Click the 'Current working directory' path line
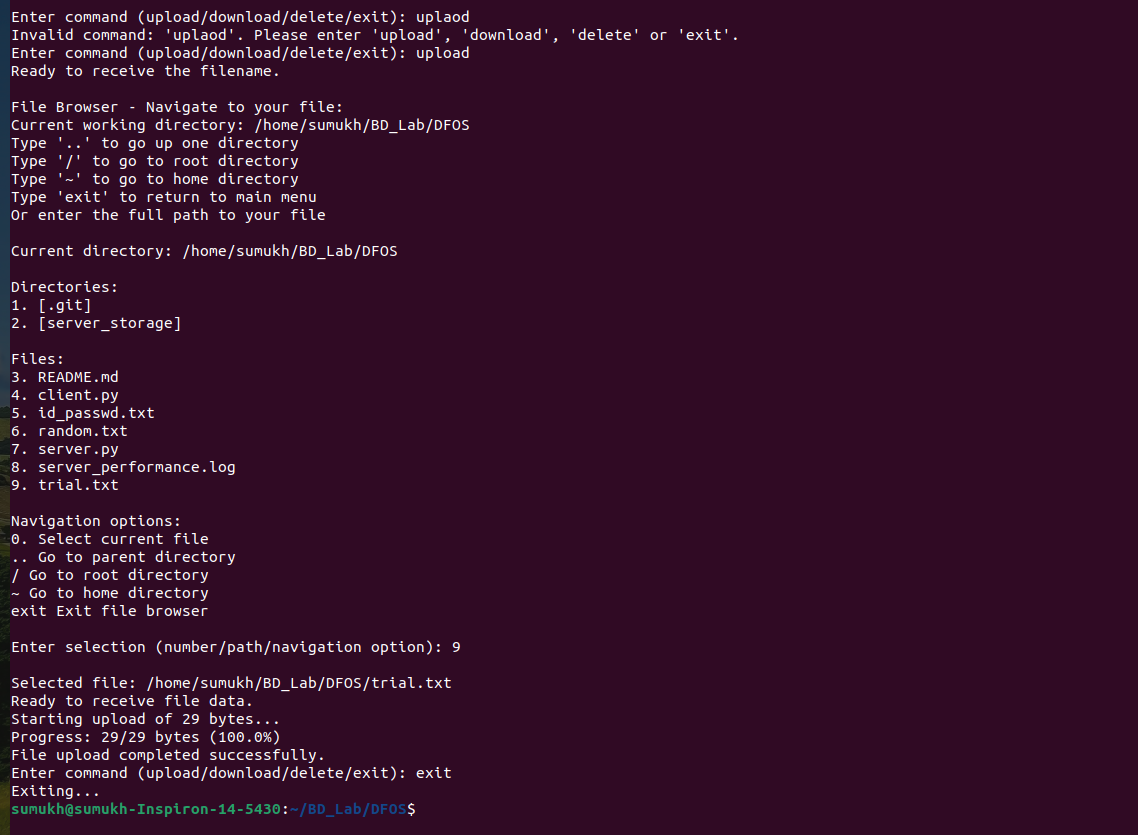1138x835 pixels. coord(240,126)
